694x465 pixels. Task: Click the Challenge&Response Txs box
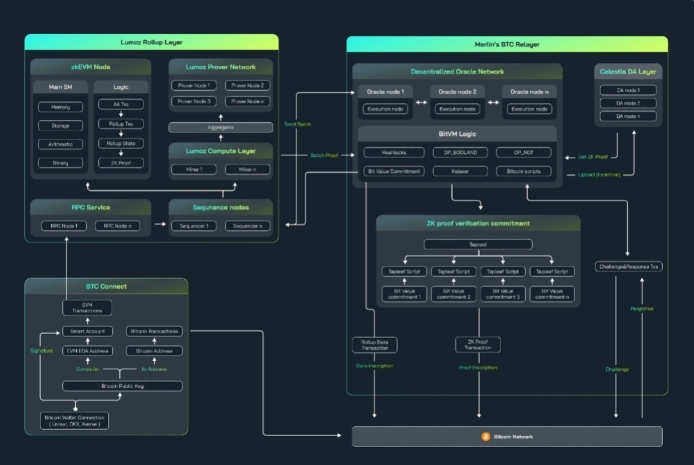[628, 267]
